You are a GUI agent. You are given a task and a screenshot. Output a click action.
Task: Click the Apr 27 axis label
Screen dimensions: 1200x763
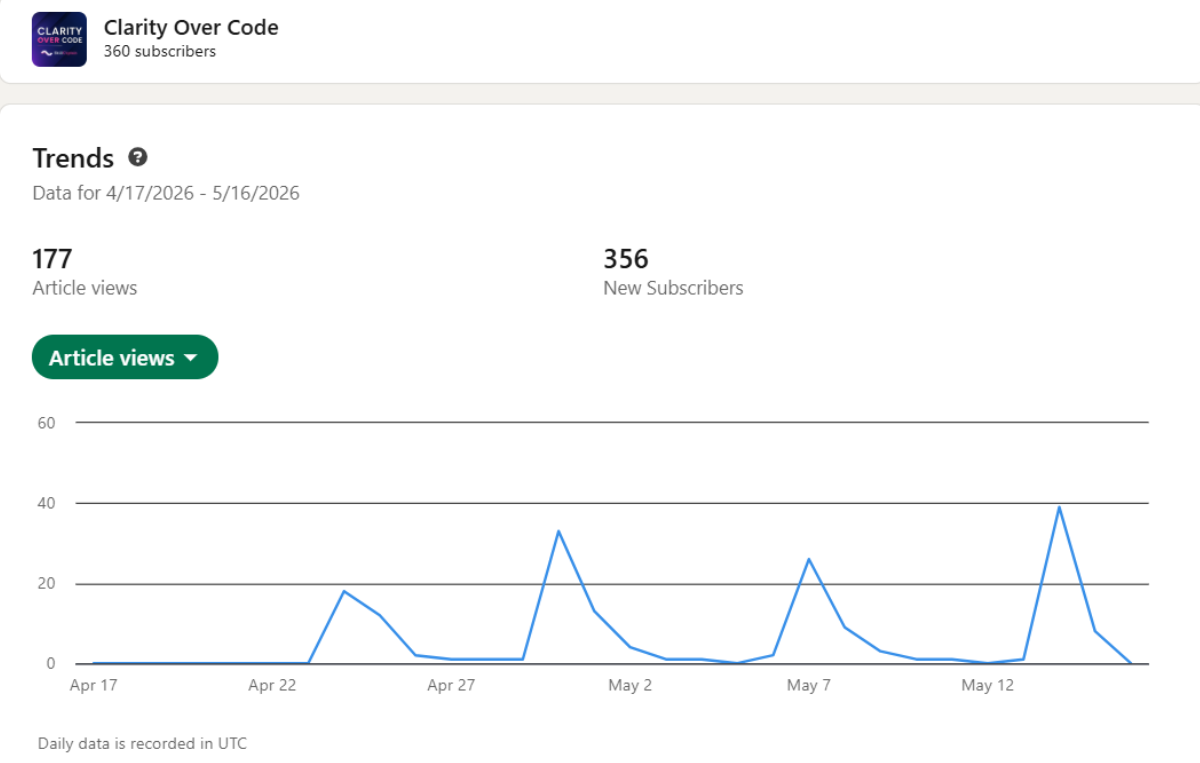(x=451, y=685)
